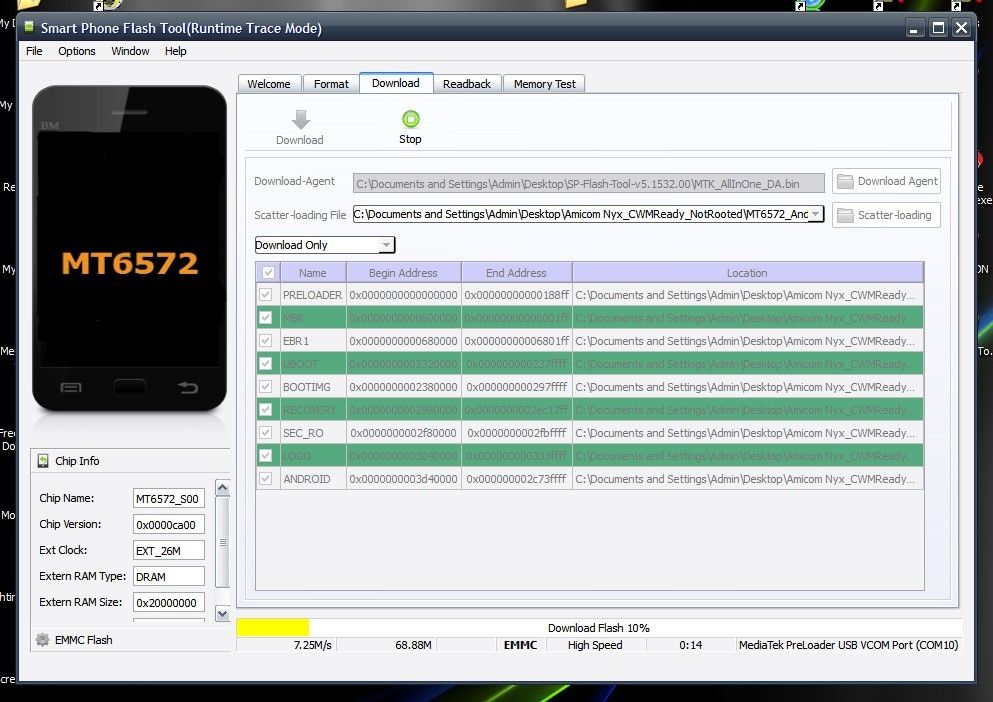Screen dimensions: 993x702
Task: Toggle the PRELOADER row checkbox
Action: 266,295
